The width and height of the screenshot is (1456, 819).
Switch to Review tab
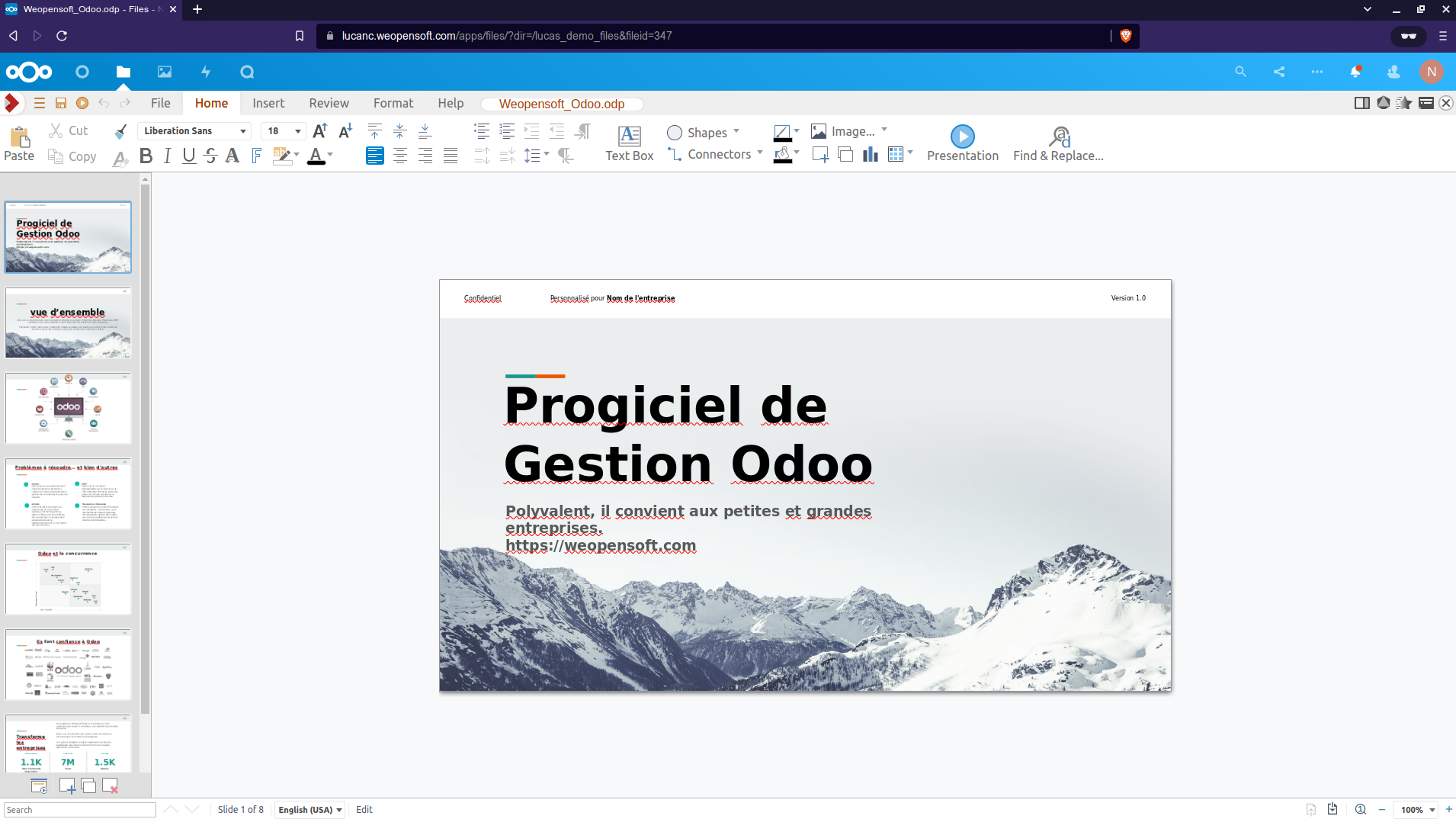[329, 103]
